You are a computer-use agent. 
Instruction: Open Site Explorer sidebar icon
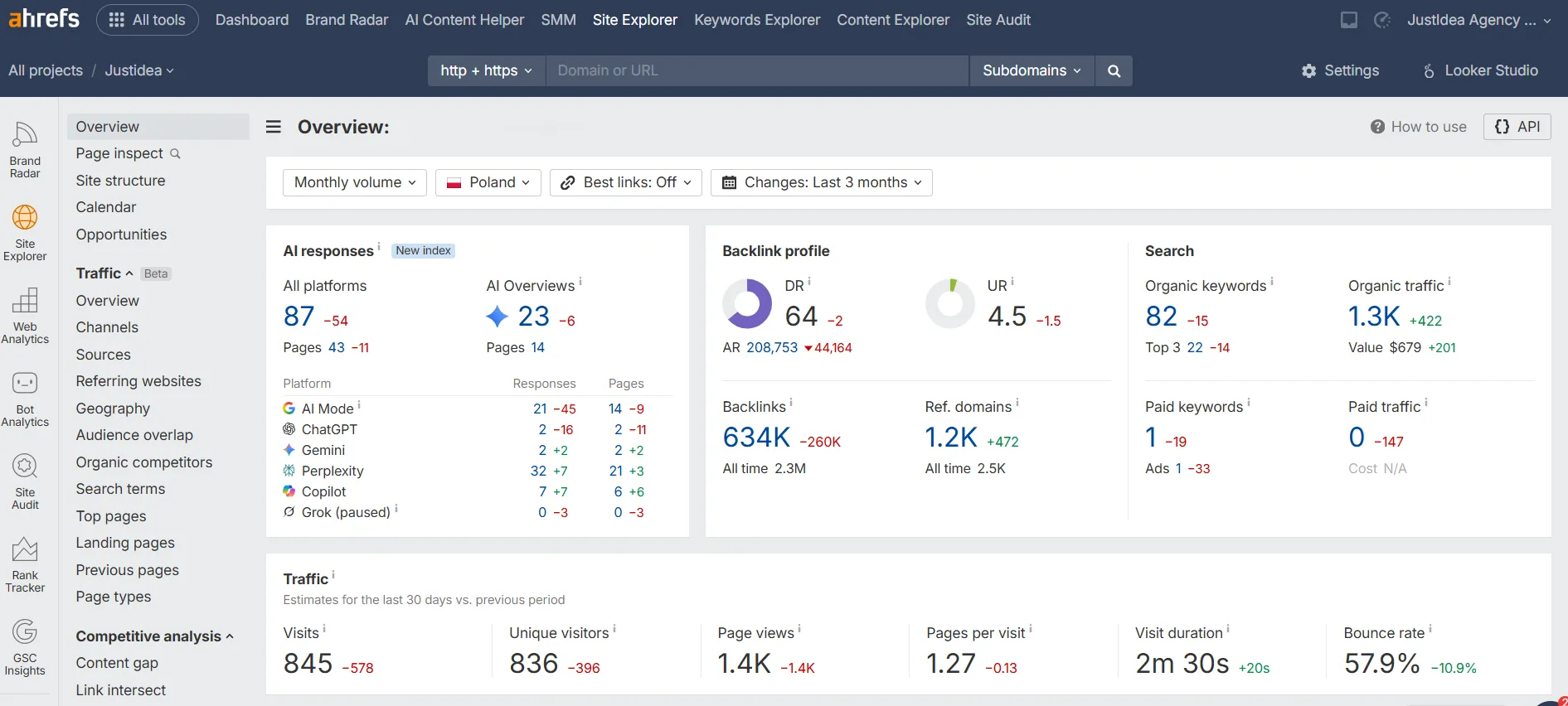[25, 233]
